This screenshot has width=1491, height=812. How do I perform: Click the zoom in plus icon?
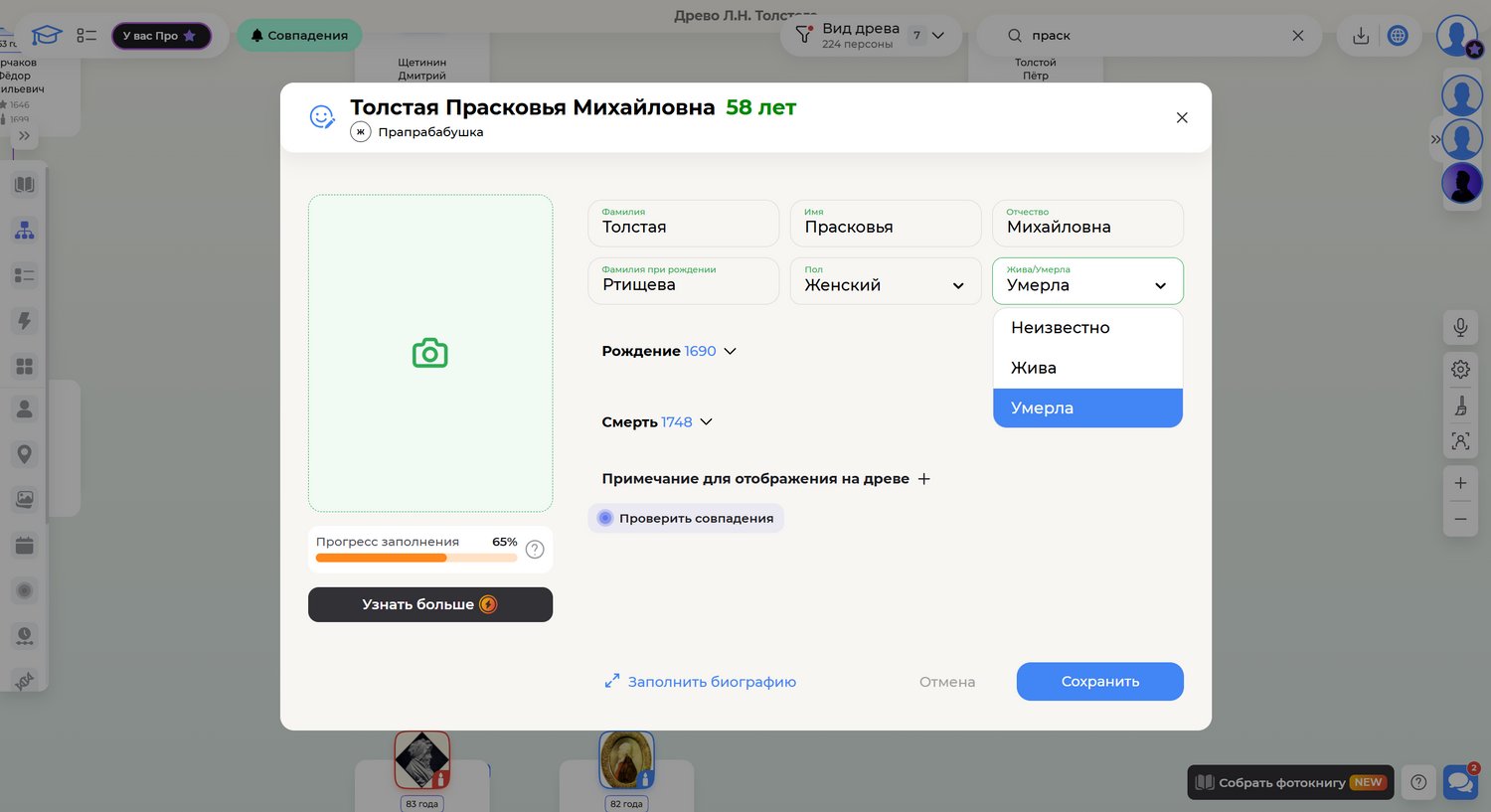tap(1460, 483)
